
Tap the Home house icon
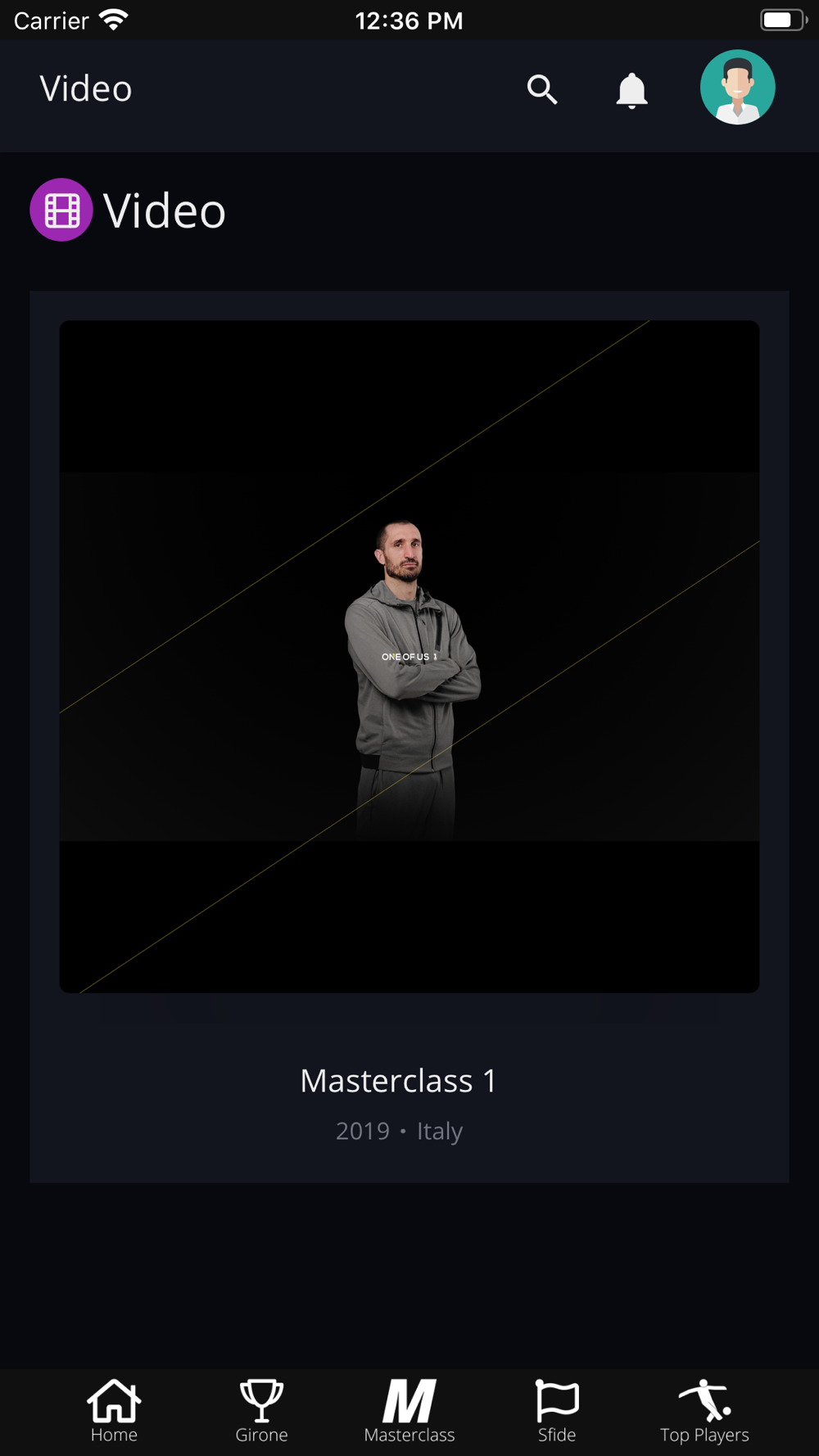(114, 1400)
